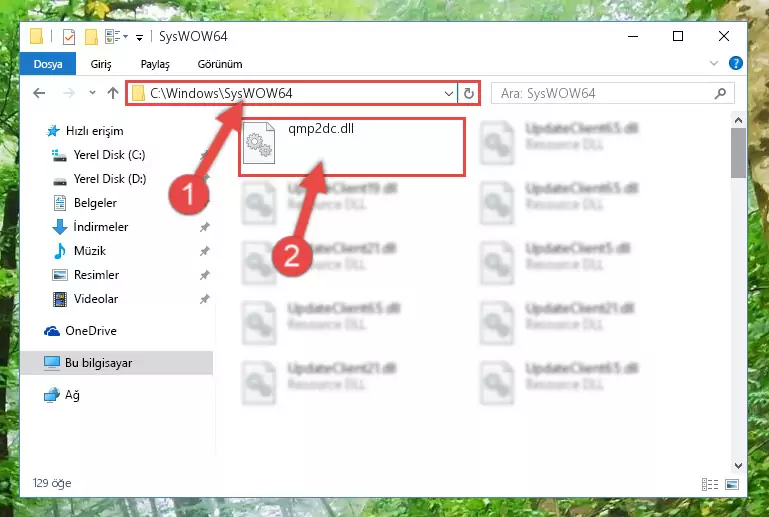Open the Customize Quick Access Toolbar dropdown
This screenshot has height=517, width=769.
click(139, 37)
